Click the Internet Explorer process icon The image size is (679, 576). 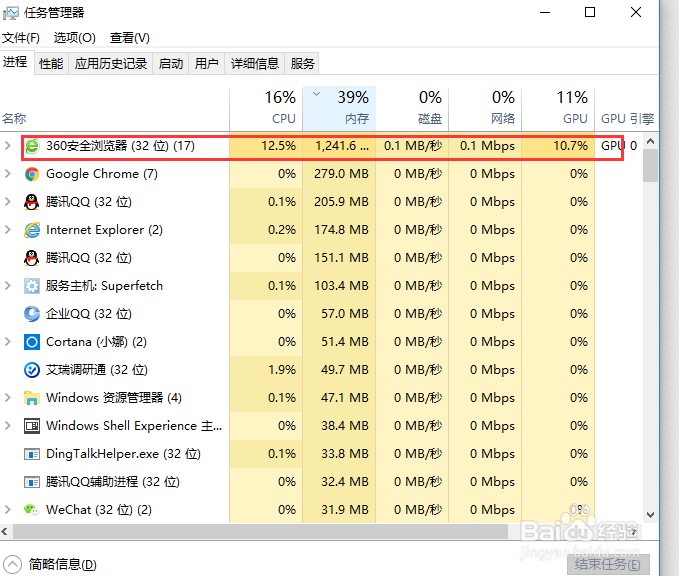click(x=32, y=230)
